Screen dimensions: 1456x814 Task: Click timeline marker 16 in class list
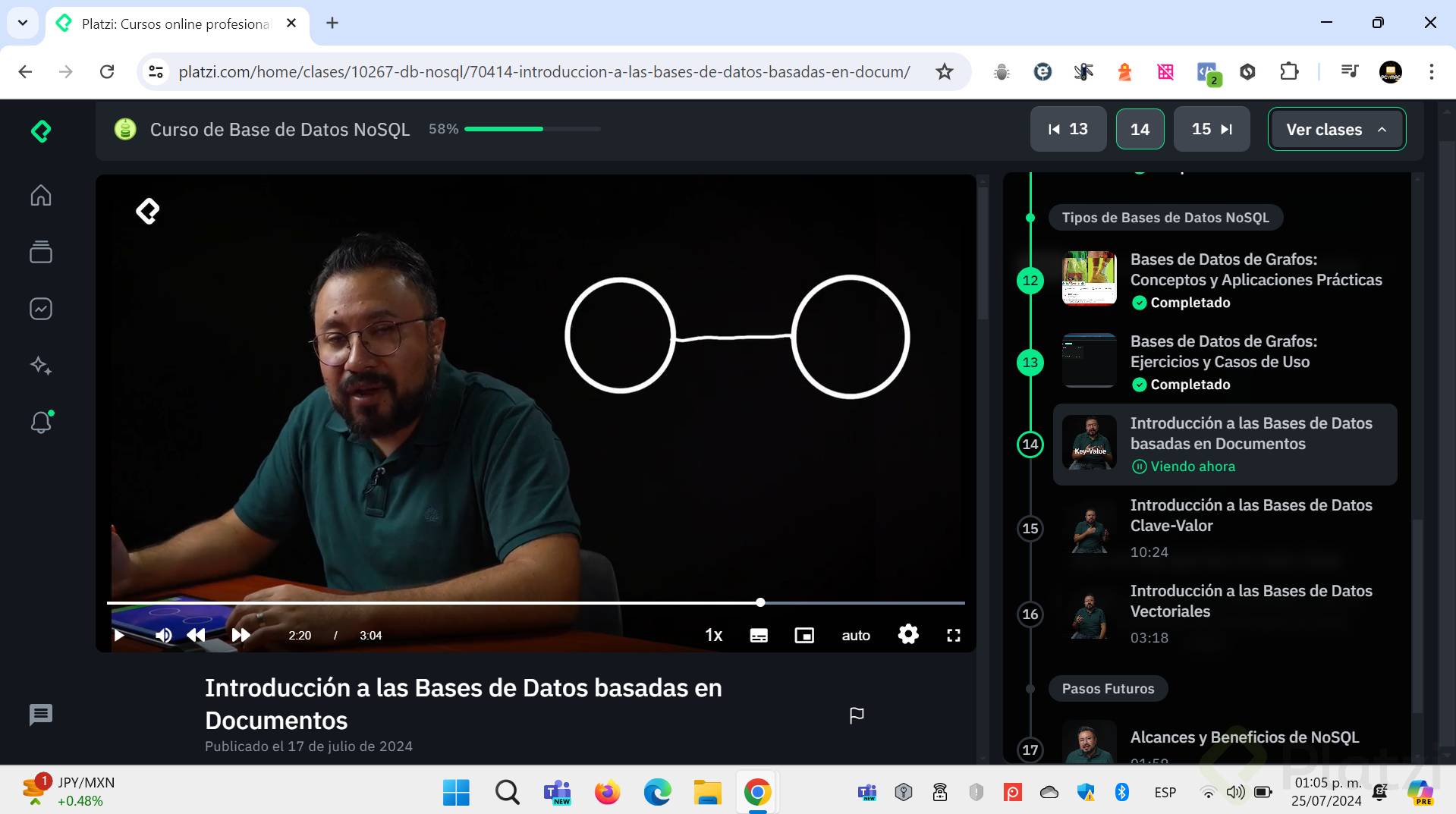tap(1030, 614)
